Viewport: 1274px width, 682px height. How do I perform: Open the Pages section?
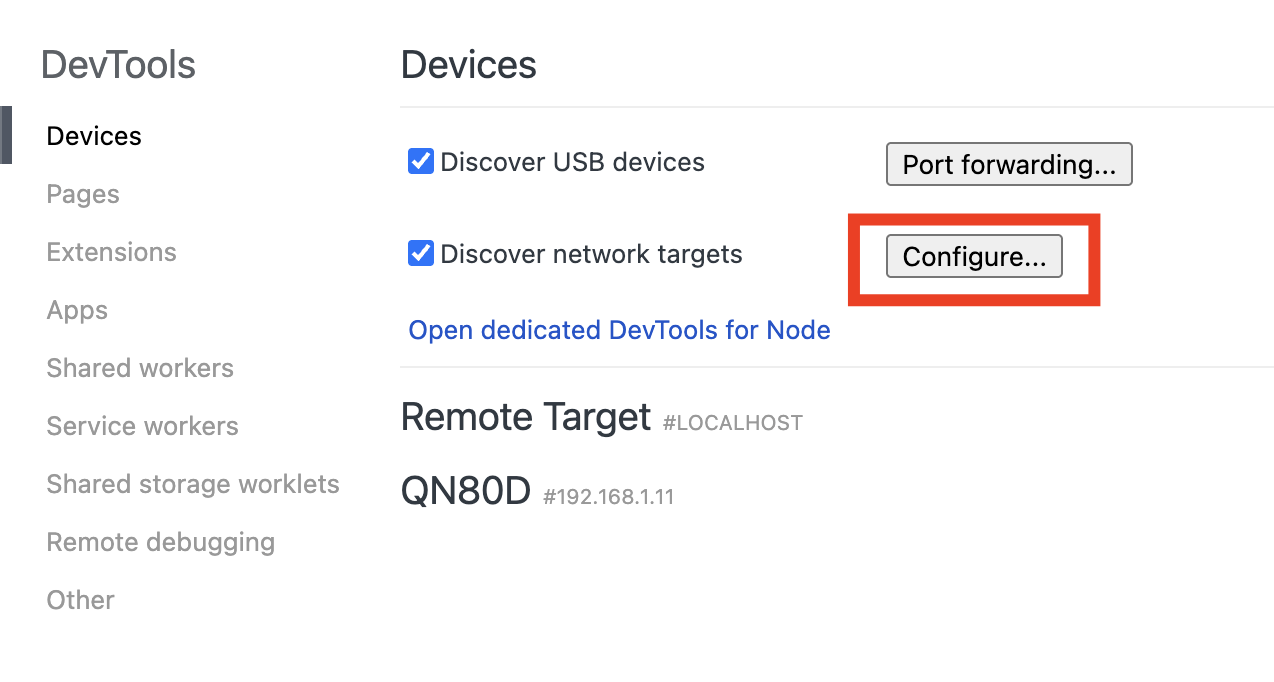pyautogui.click(x=82, y=194)
